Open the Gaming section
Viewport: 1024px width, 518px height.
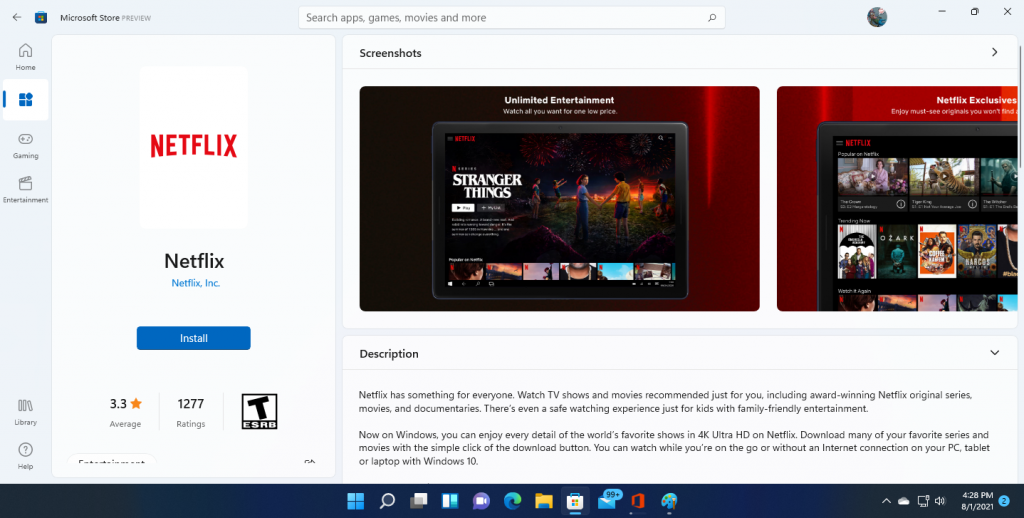coord(25,146)
